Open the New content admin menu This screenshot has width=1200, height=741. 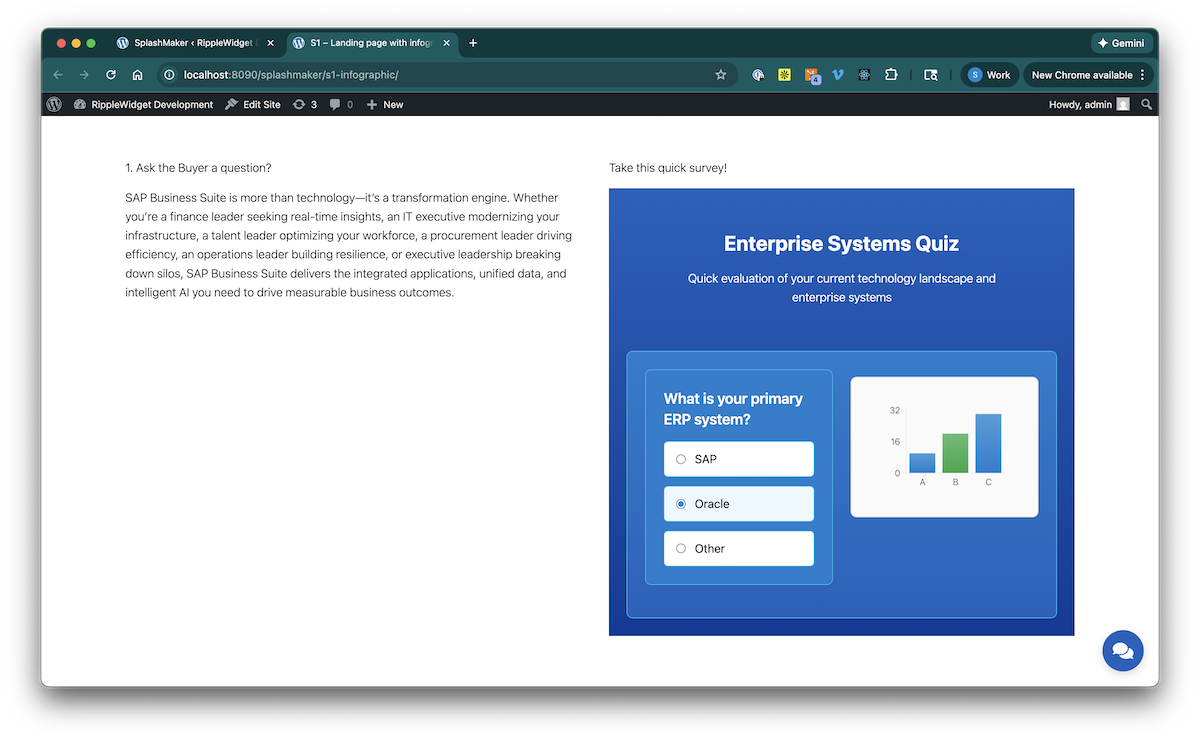point(385,104)
